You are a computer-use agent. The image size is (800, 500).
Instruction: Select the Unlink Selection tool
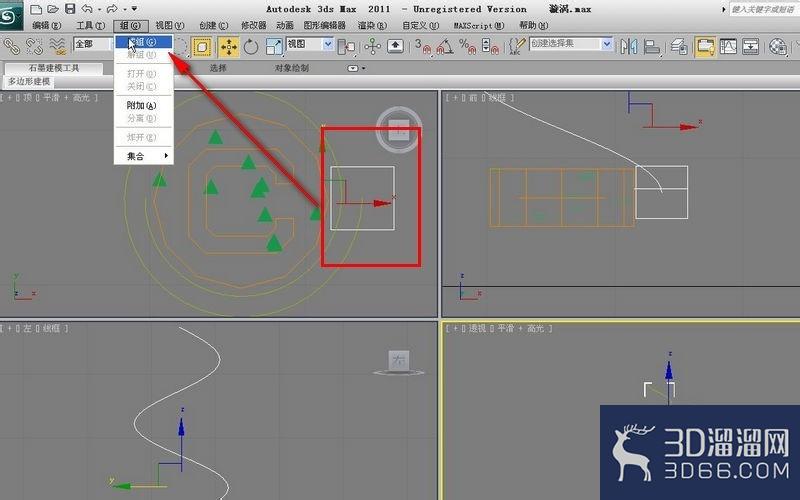34,46
